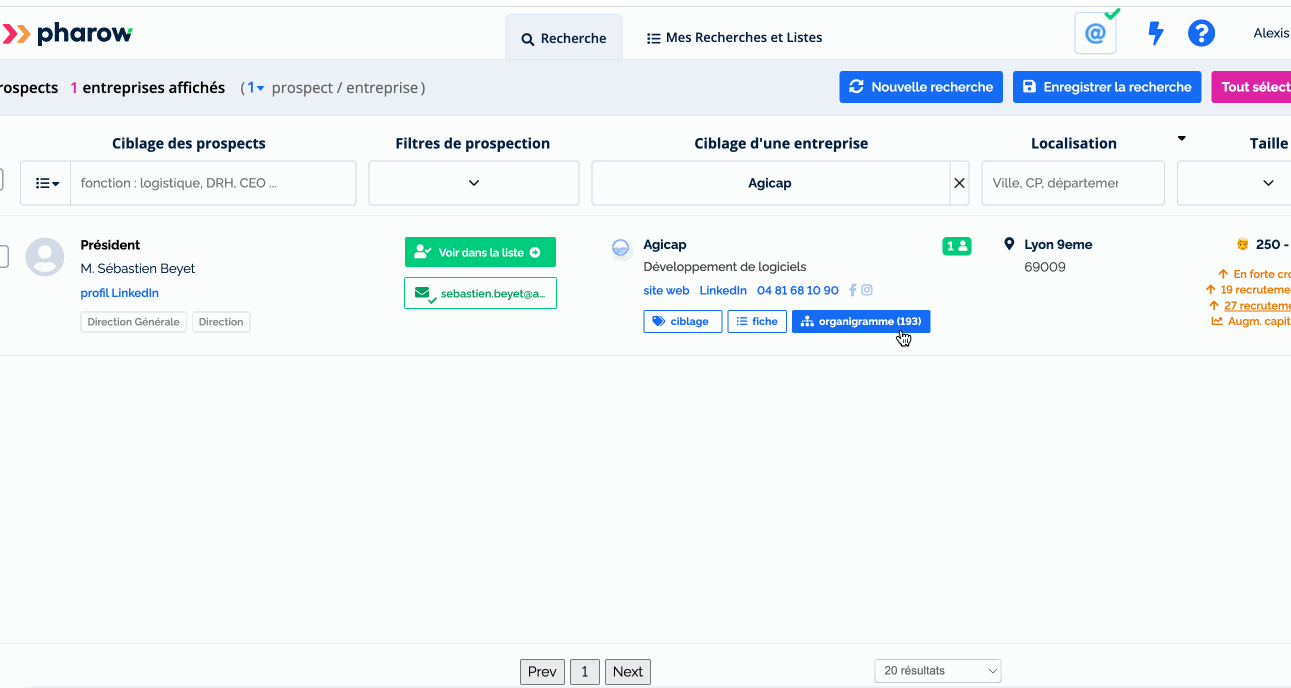Open Agicap's Instagram icon
The image size is (1291, 688).
pos(867,291)
